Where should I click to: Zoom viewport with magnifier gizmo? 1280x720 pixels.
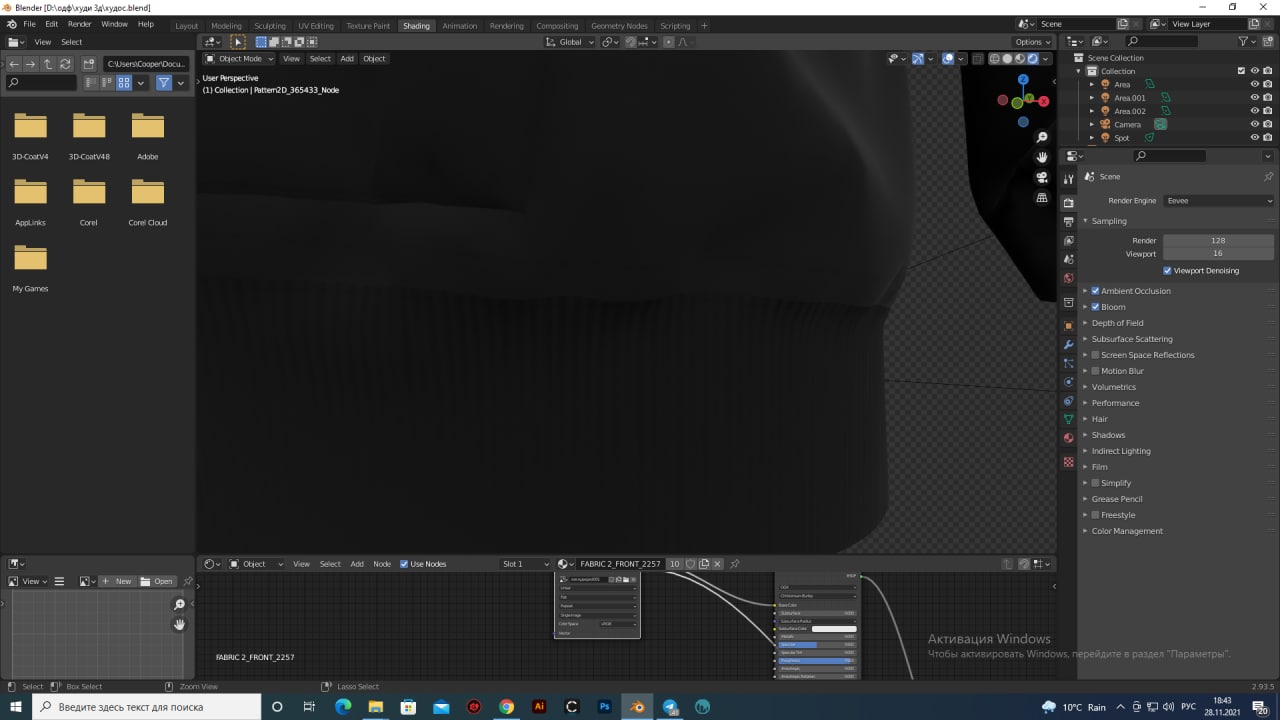click(1042, 137)
